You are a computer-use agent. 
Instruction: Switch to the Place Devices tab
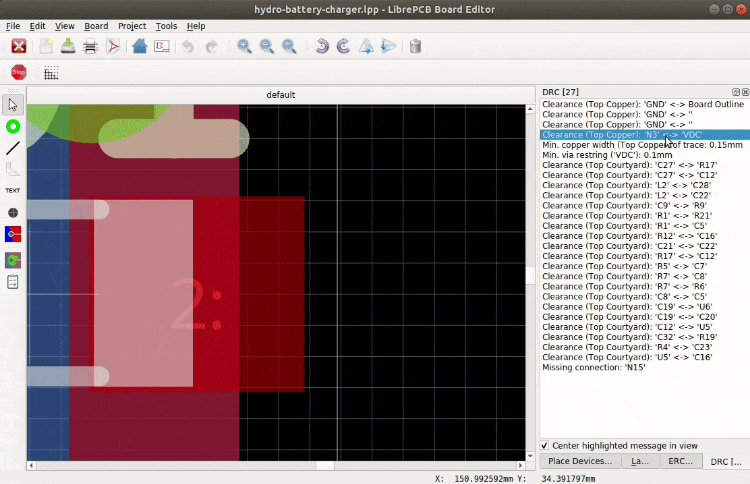[x=579, y=461]
